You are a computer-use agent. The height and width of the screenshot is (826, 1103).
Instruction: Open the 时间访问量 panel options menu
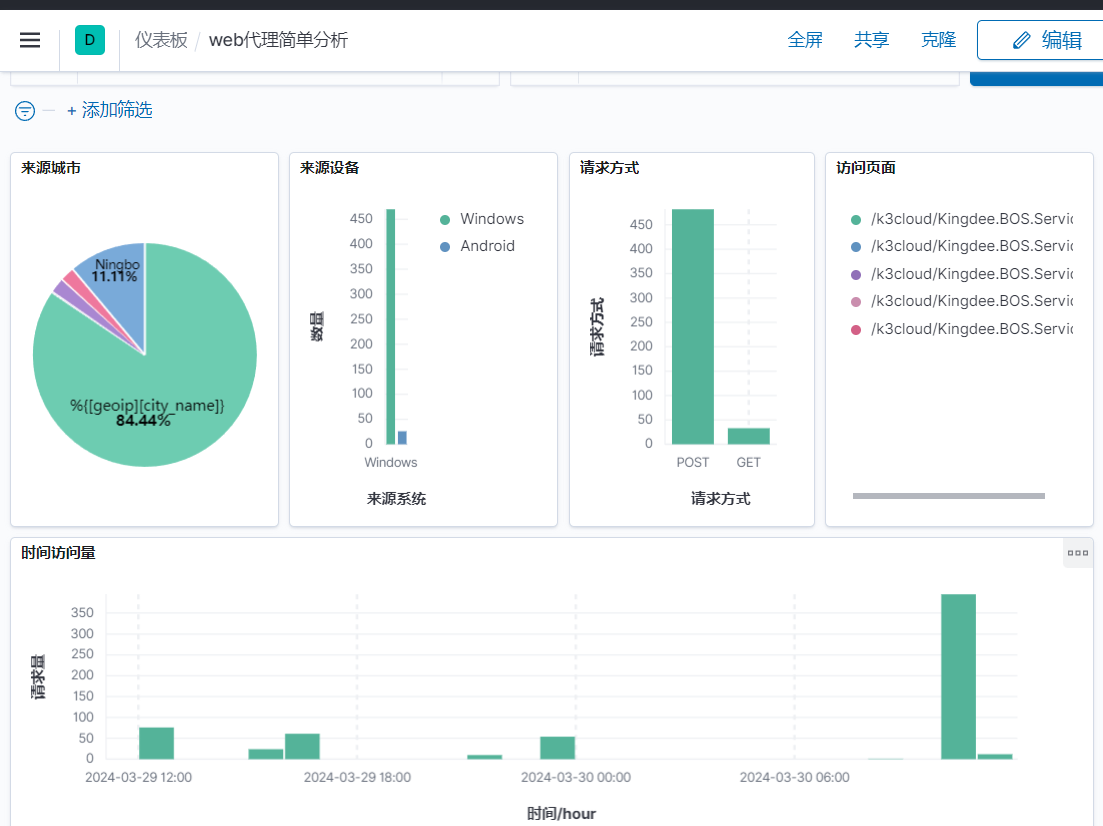[x=1077, y=552]
